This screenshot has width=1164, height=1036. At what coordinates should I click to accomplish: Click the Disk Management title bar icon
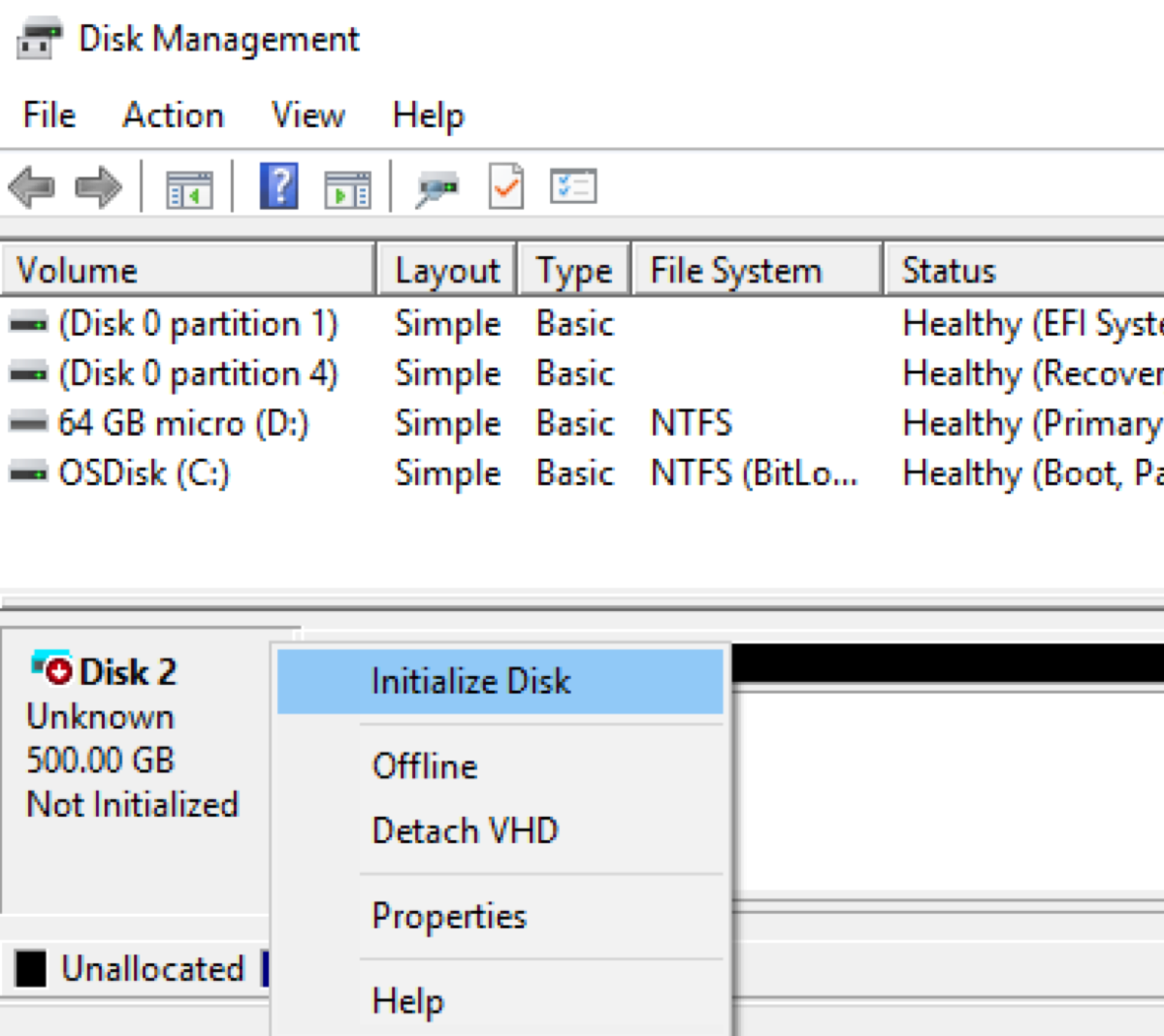pyautogui.click(x=40, y=40)
